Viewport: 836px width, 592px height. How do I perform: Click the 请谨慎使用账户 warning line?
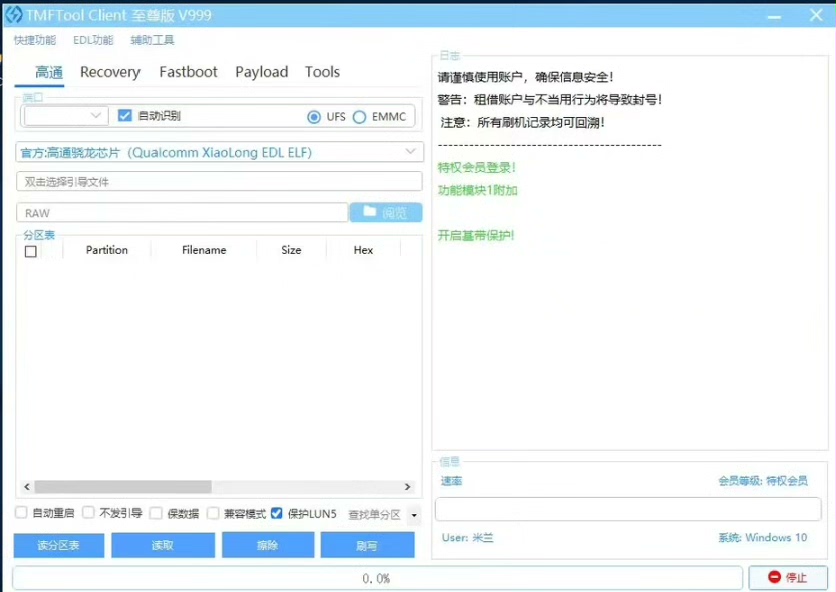pos(525,77)
